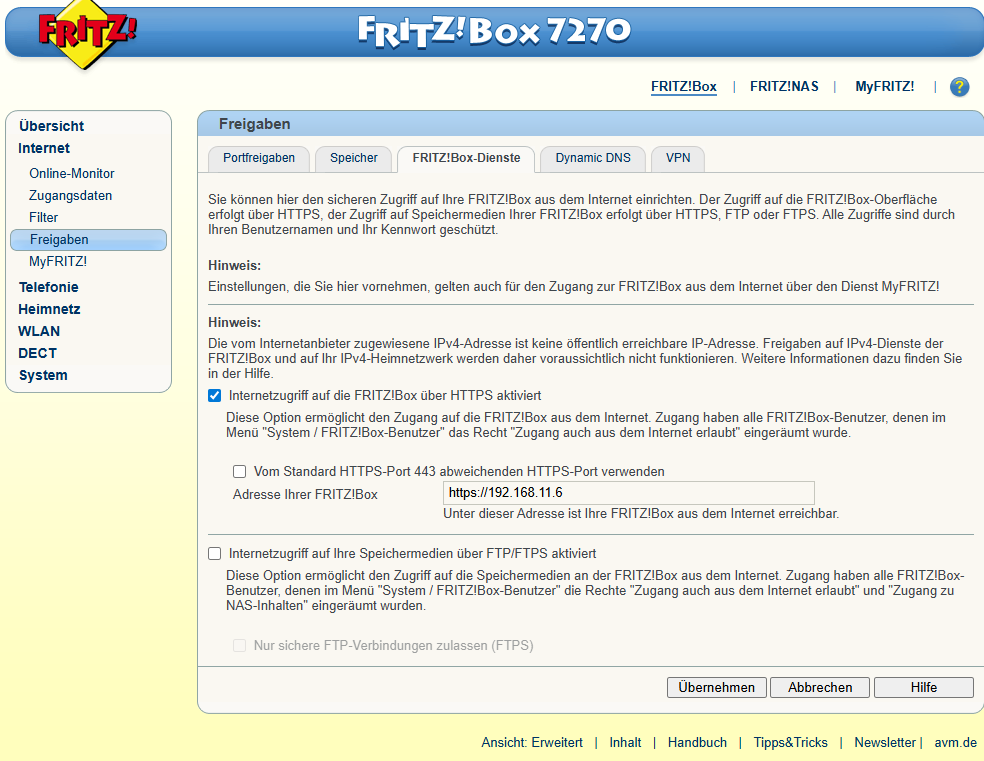Expand the Heimnetz menu section

pos(49,309)
